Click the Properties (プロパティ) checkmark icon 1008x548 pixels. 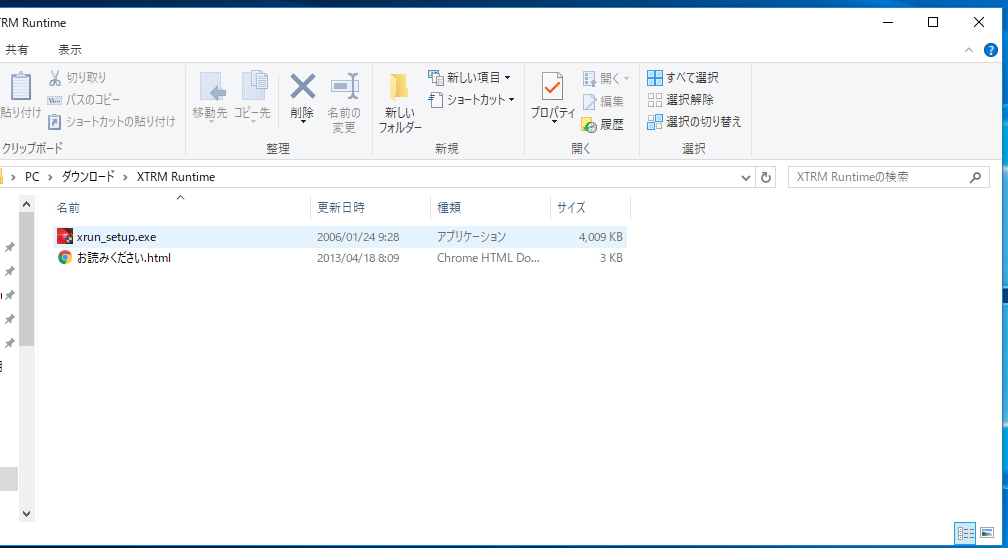coord(552,88)
